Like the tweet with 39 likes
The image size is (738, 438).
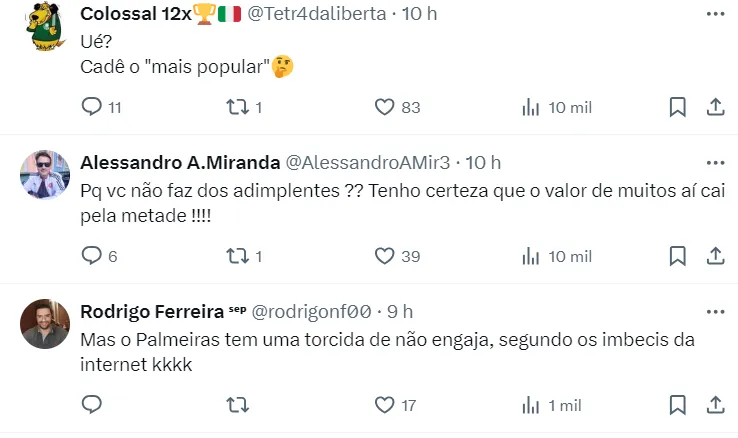tap(385, 256)
